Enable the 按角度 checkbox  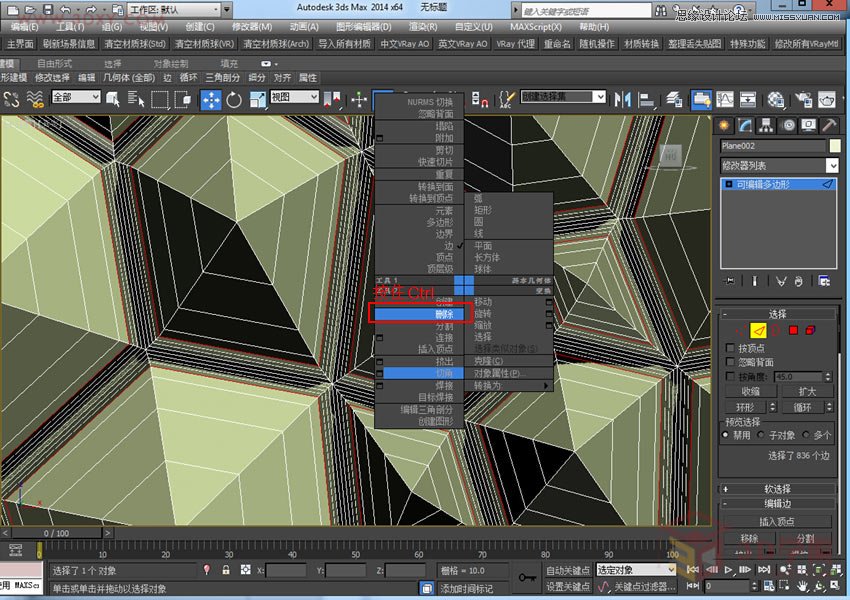click(730, 376)
